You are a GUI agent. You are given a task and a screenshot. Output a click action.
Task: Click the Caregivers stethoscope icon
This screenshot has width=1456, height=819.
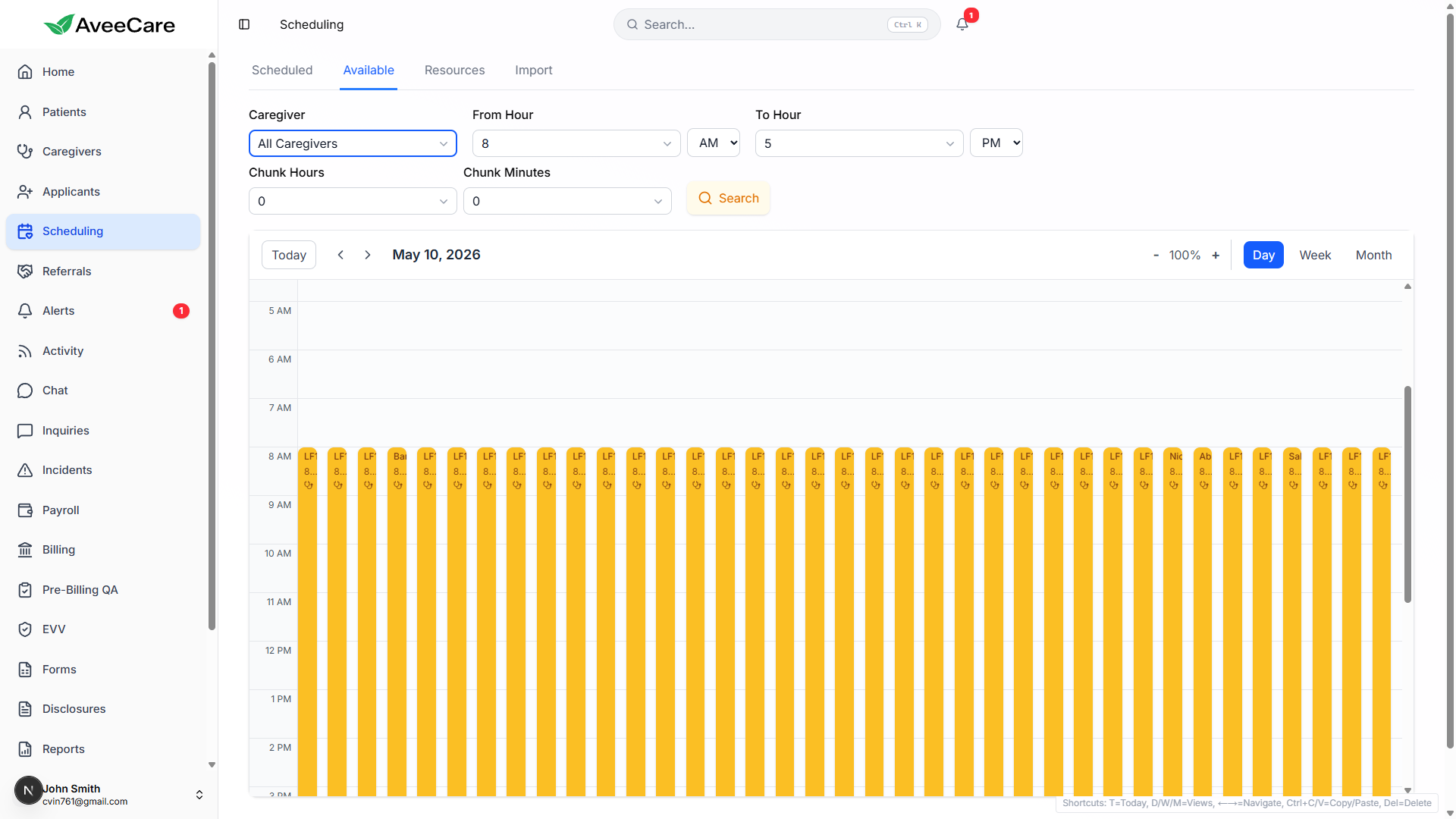pyautogui.click(x=25, y=152)
